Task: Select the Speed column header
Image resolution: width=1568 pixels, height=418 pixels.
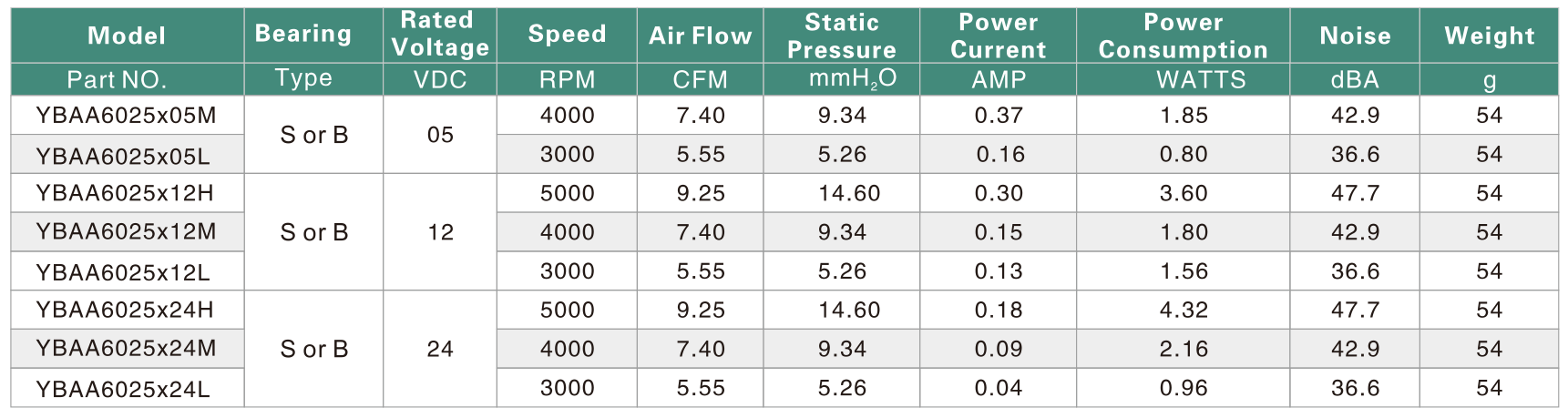Action: [567, 36]
